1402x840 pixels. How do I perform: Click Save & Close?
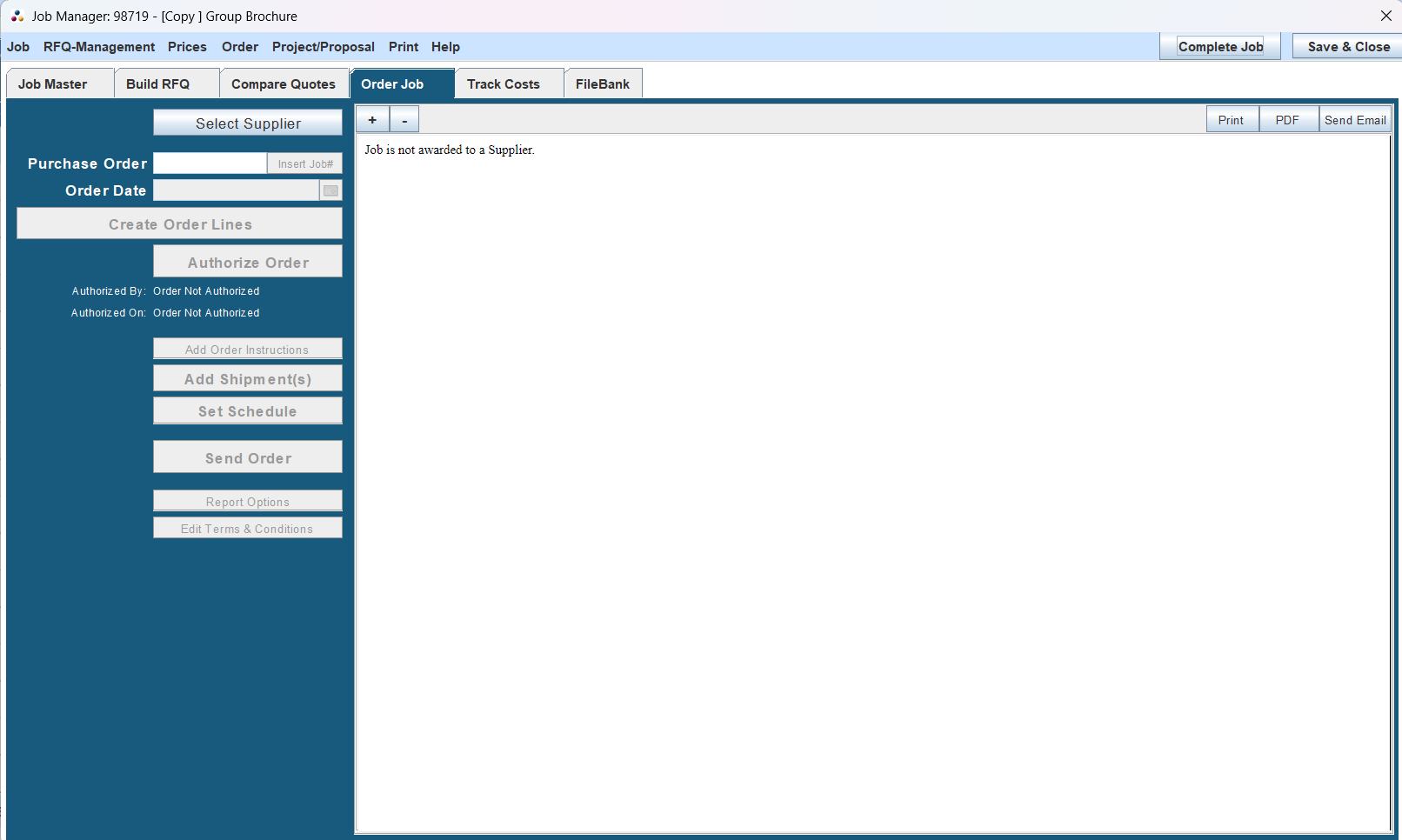[1348, 47]
